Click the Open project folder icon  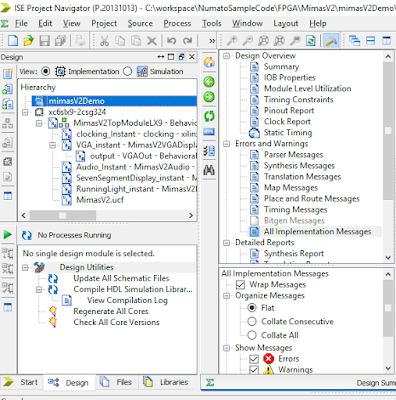pyautogui.click(x=29, y=41)
